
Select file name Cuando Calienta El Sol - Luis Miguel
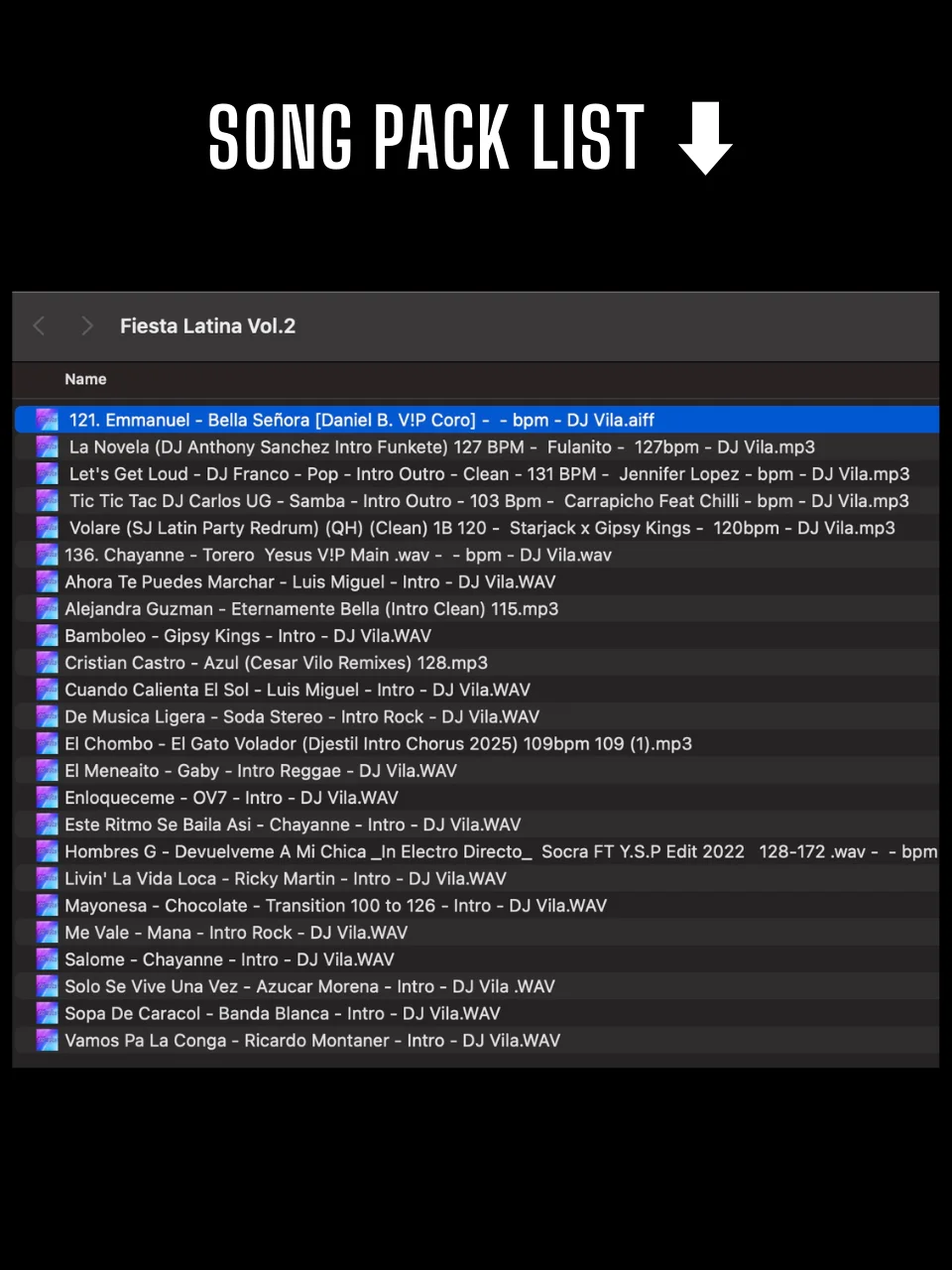(297, 689)
